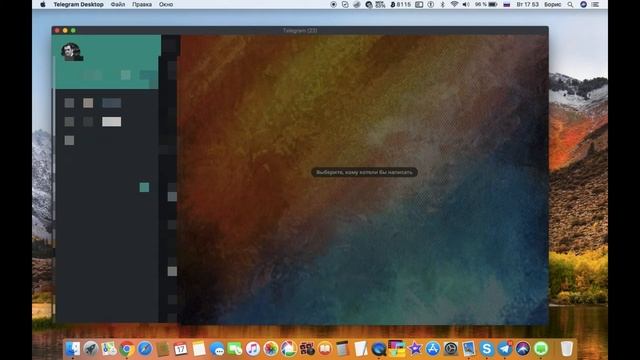Open iBooks from the Dock
Viewport: 640px width, 360px height.
click(325, 349)
